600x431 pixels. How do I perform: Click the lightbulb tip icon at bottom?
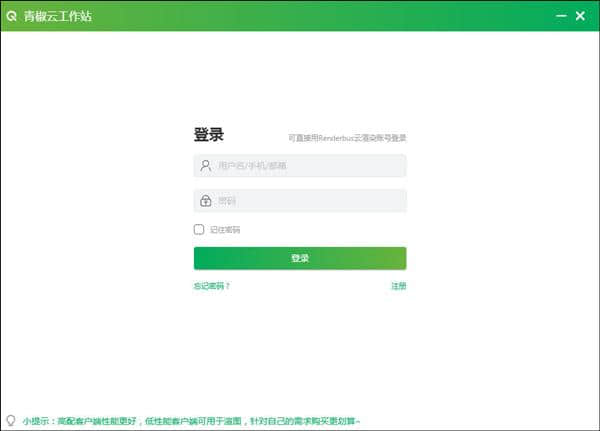pyautogui.click(x=10, y=421)
